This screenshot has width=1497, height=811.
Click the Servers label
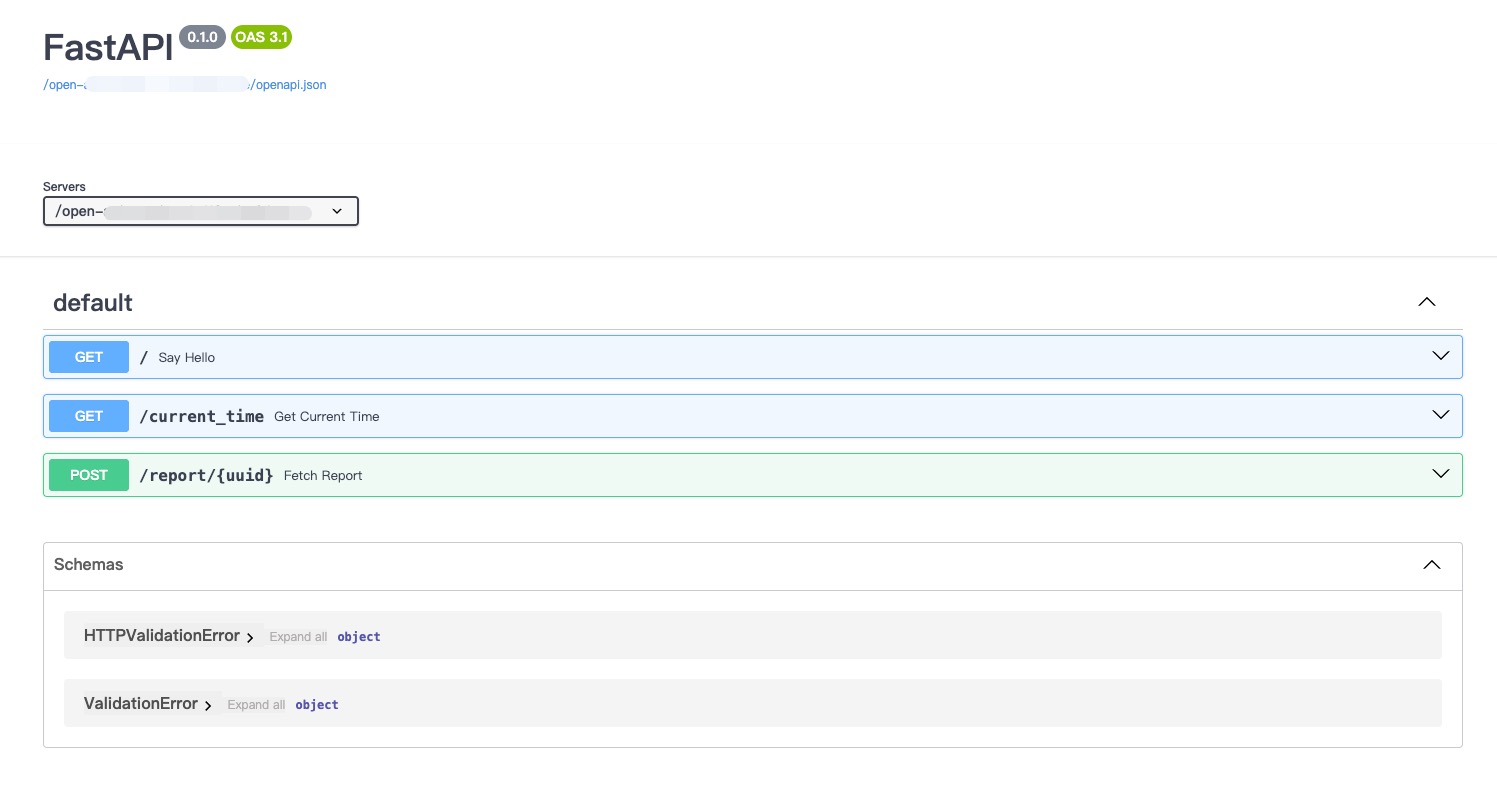(64, 187)
